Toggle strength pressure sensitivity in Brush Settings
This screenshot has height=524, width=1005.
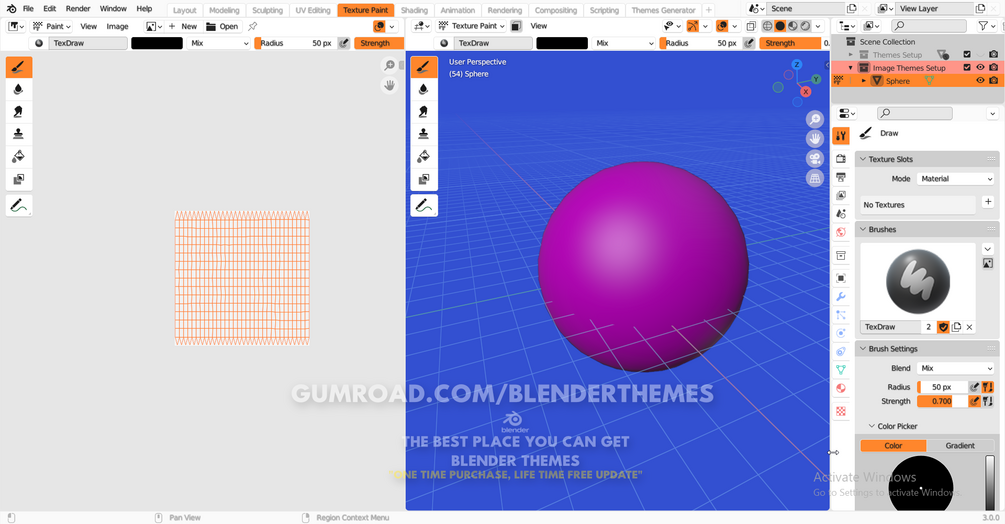click(974, 401)
